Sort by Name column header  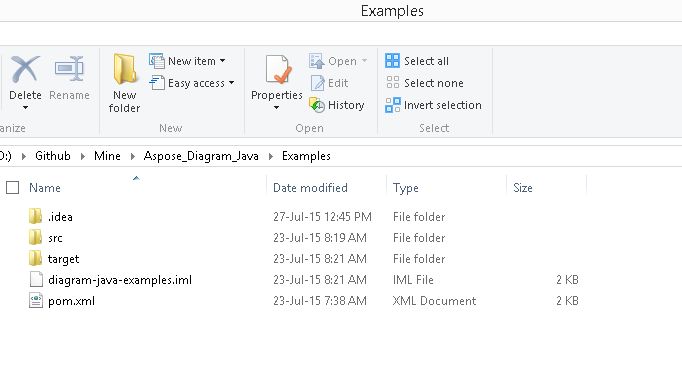(45, 188)
